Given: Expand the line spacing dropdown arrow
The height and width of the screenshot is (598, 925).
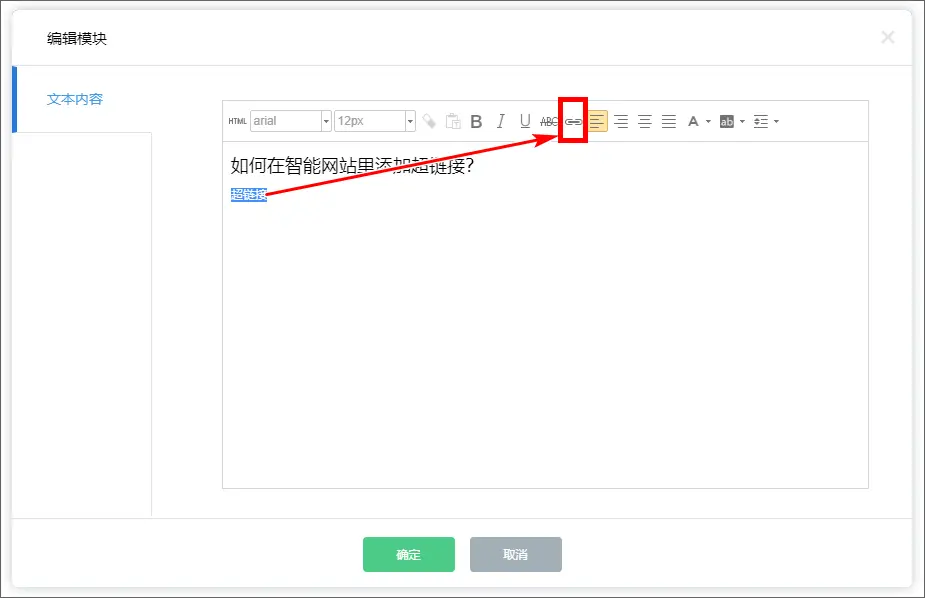Looking at the screenshot, I should tap(776, 122).
